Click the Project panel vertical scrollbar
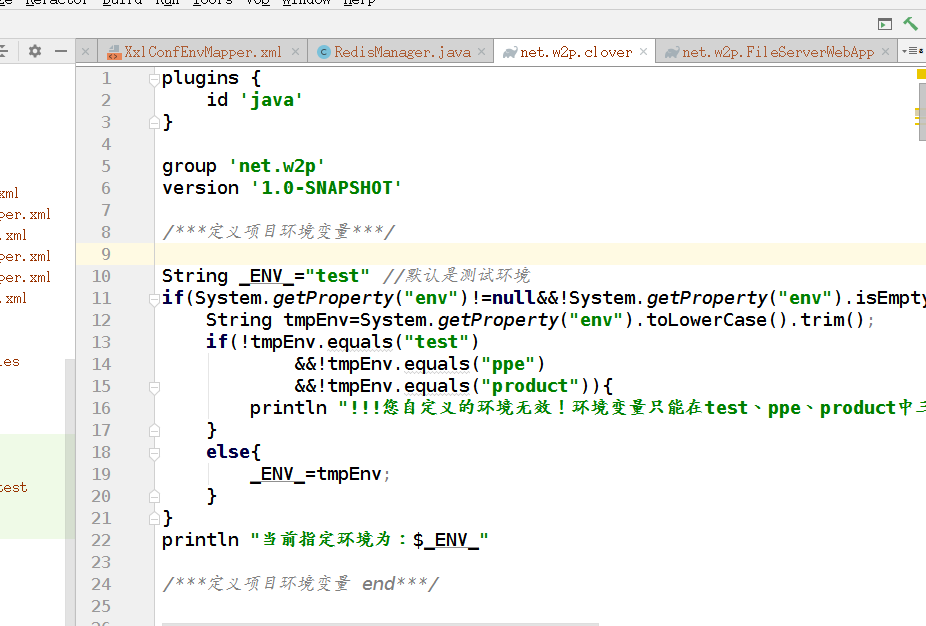The width and height of the screenshot is (926, 626). click(70, 492)
